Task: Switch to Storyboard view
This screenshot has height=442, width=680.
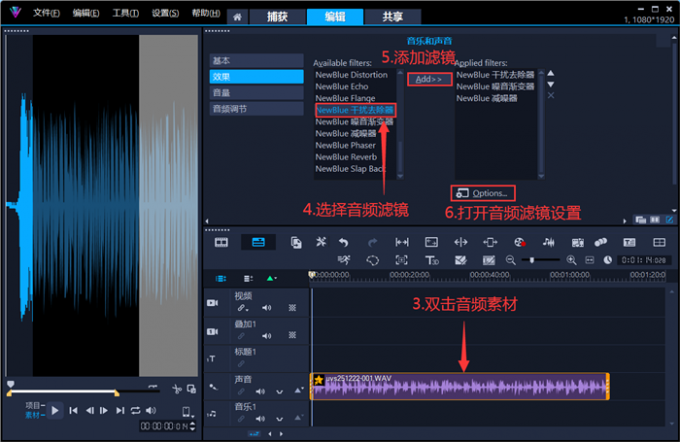Action: [x=221, y=242]
